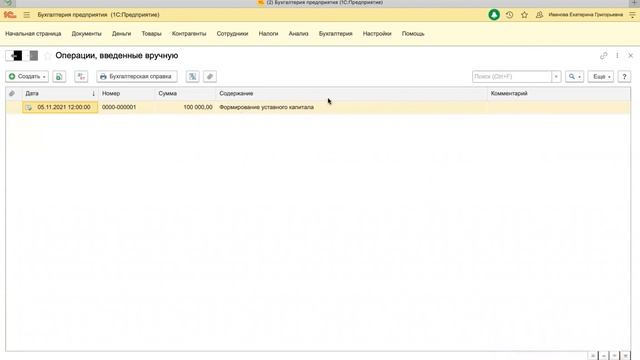Open the Сотрудники section
Screen dimensions: 640x360
[232, 33]
